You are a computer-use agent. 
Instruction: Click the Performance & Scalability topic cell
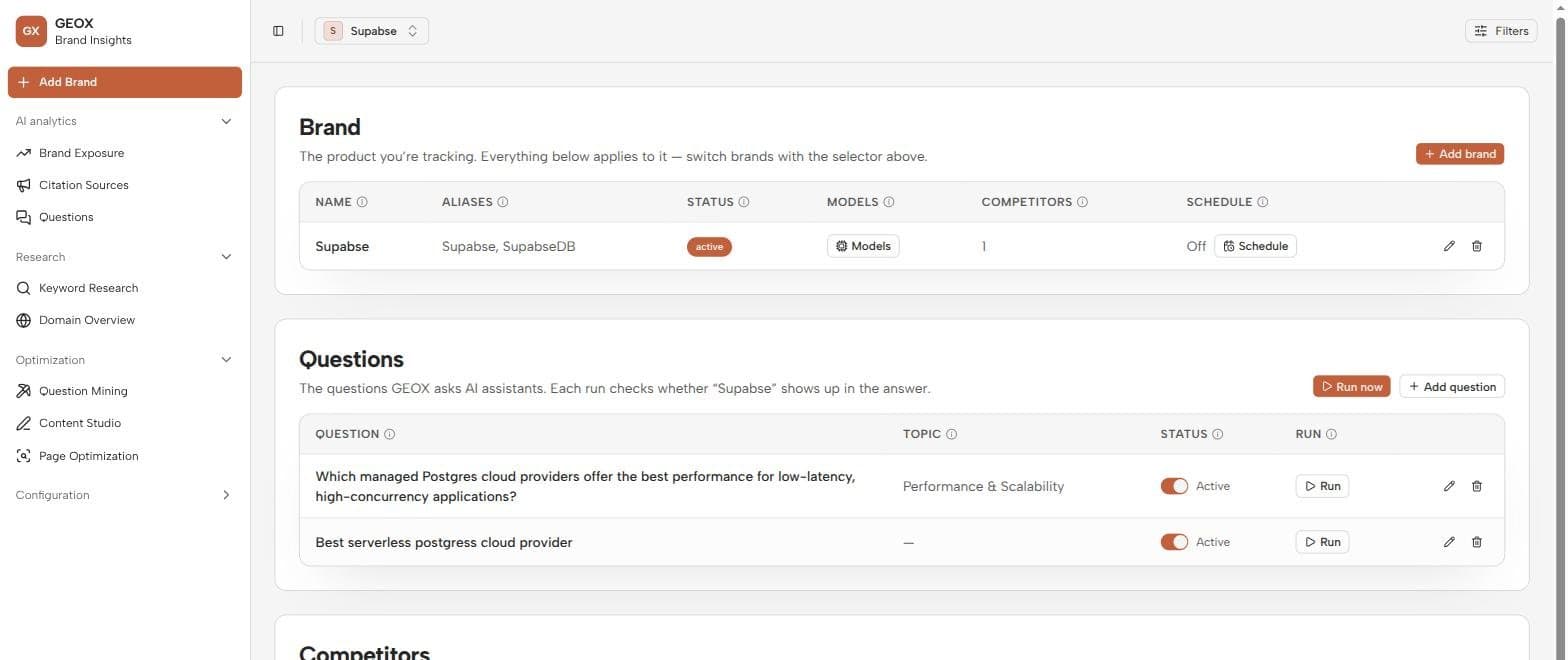[983, 486]
